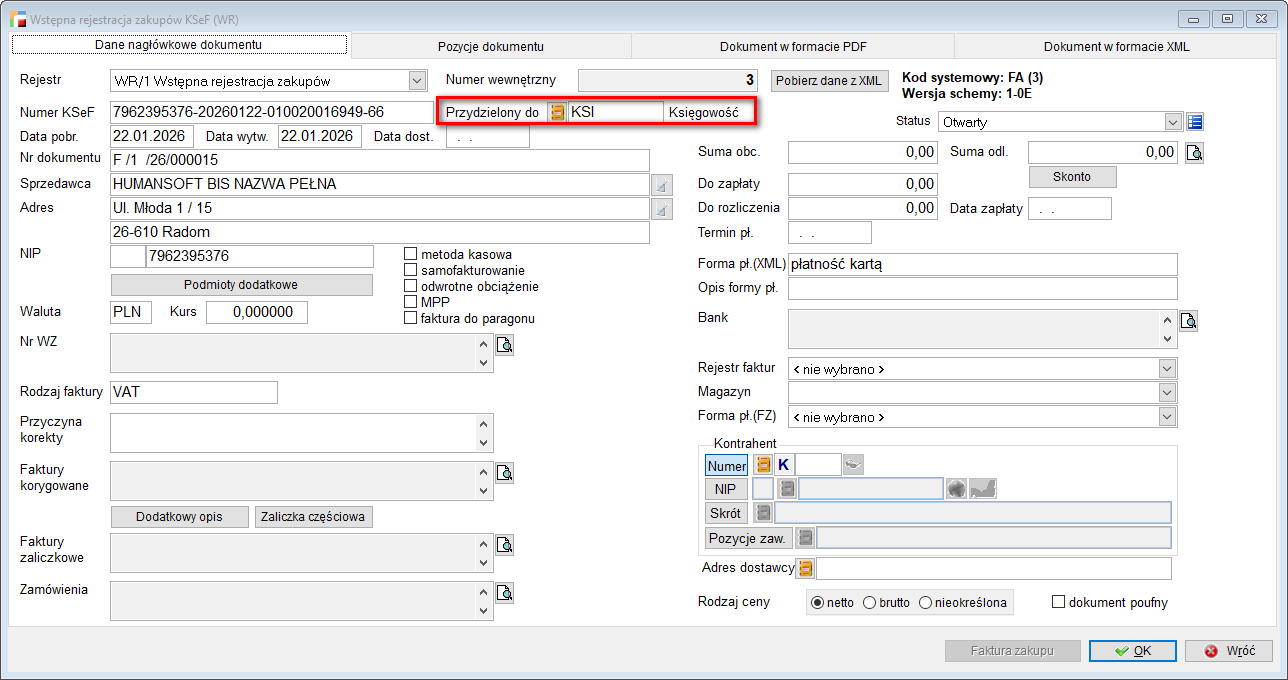Click into the Nr dokumentu field

[380, 160]
